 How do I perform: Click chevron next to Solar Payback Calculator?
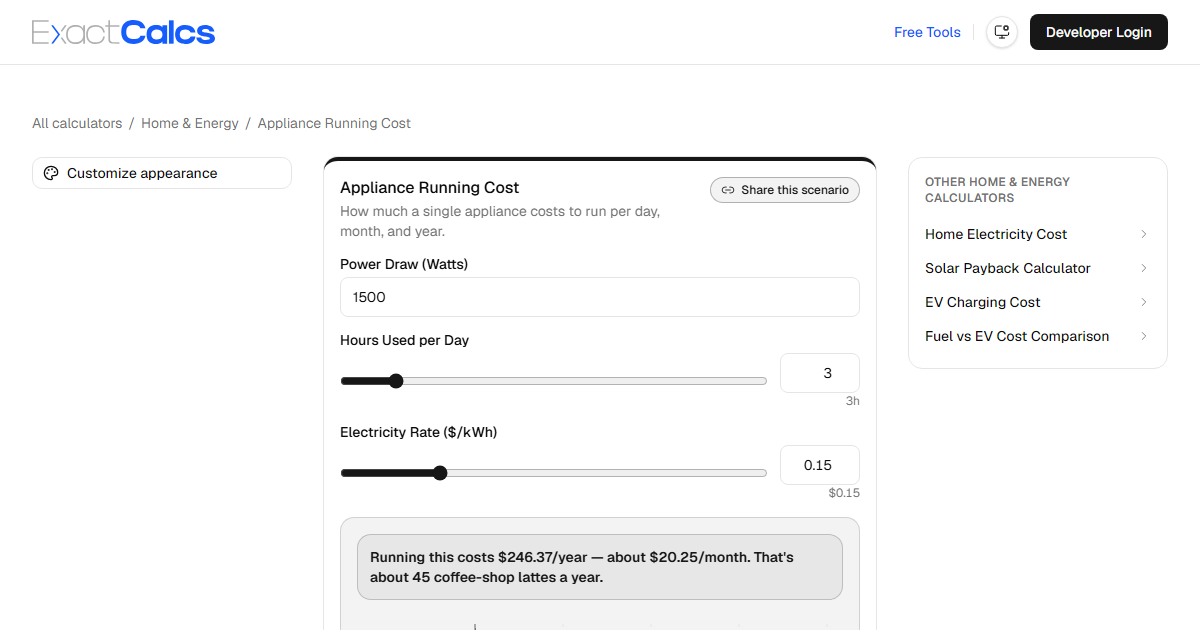pos(1144,268)
